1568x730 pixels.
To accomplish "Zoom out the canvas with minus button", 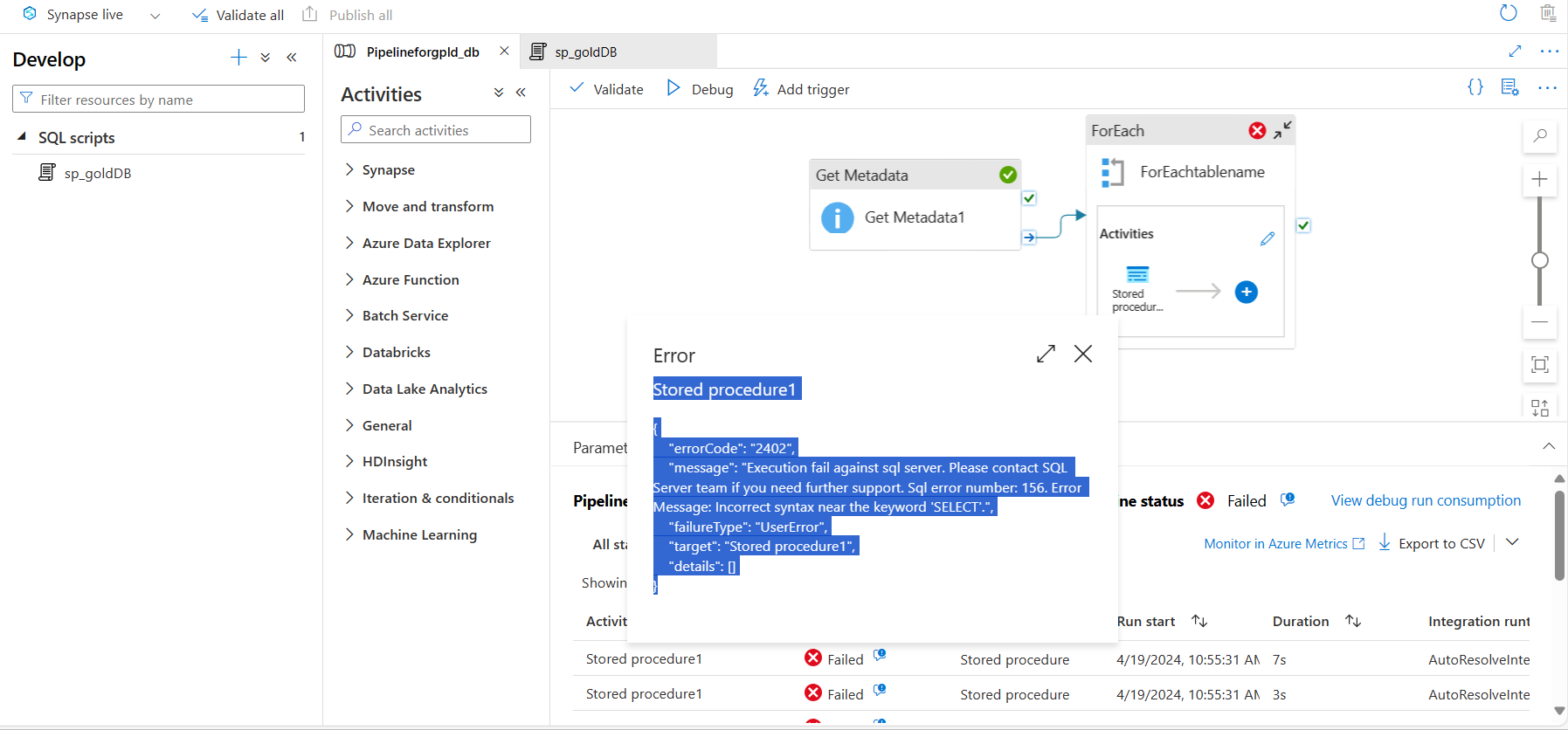I will point(1540,321).
